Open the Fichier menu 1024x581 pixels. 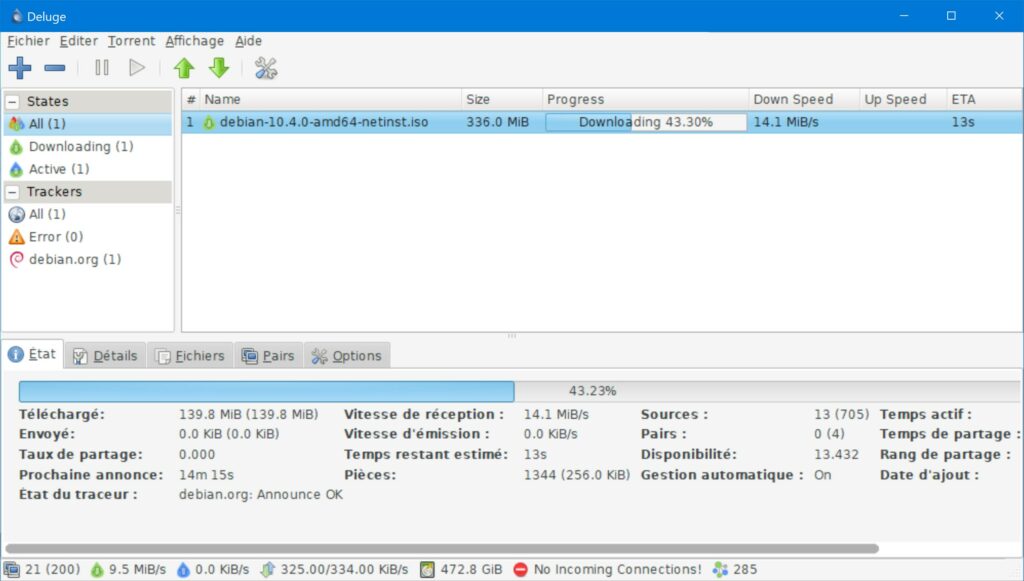(x=28, y=41)
